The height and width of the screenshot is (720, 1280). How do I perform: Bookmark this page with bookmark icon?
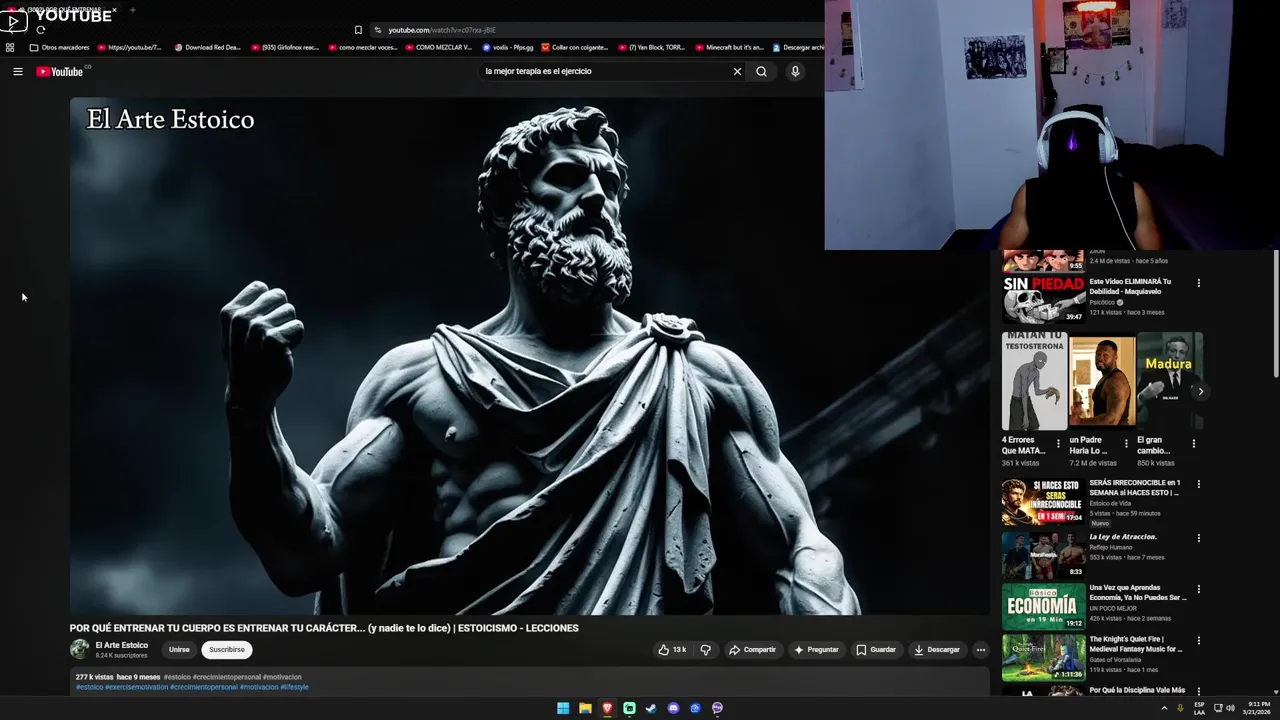pyautogui.click(x=358, y=30)
